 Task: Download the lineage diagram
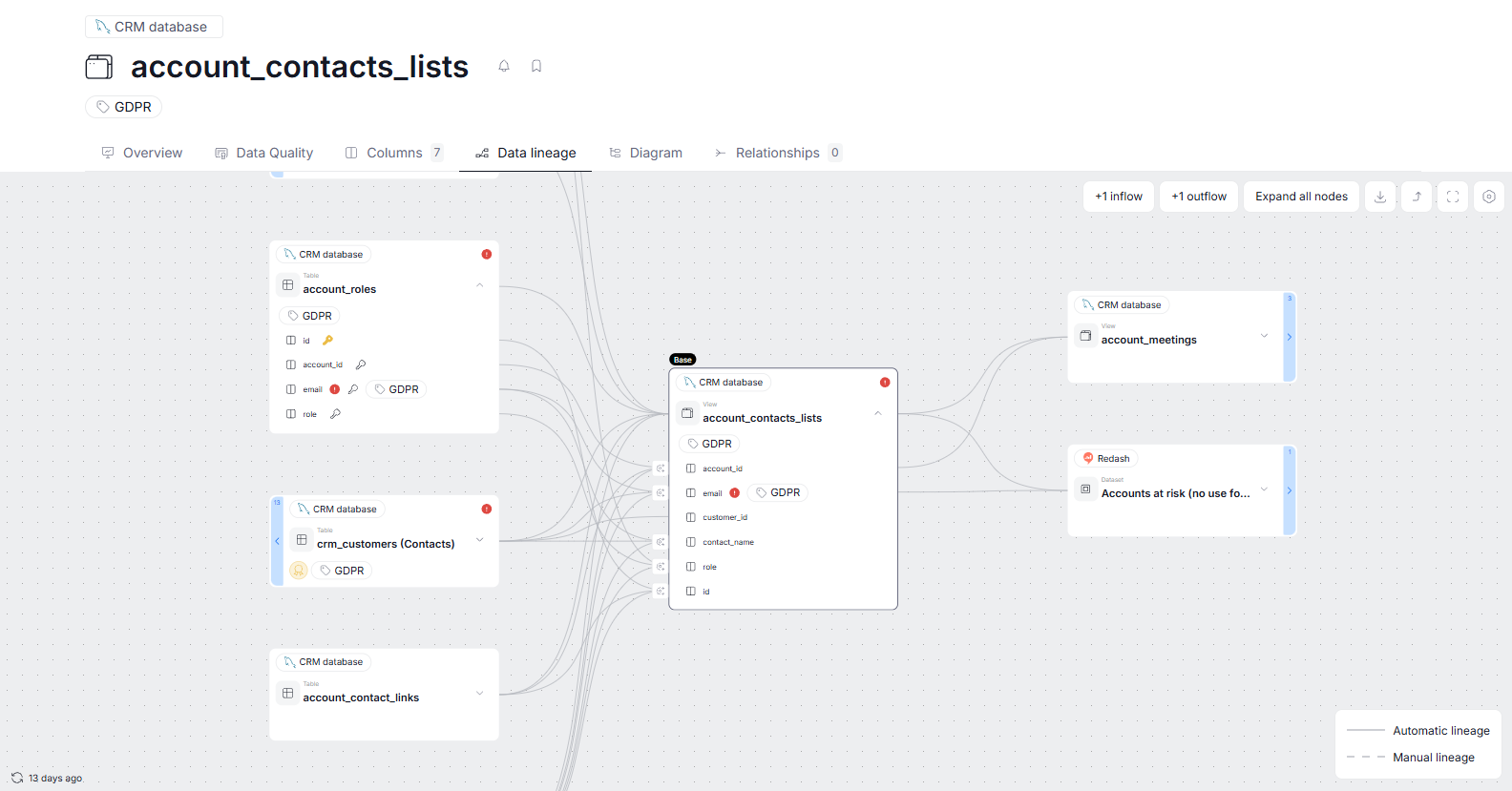tap(1380, 197)
